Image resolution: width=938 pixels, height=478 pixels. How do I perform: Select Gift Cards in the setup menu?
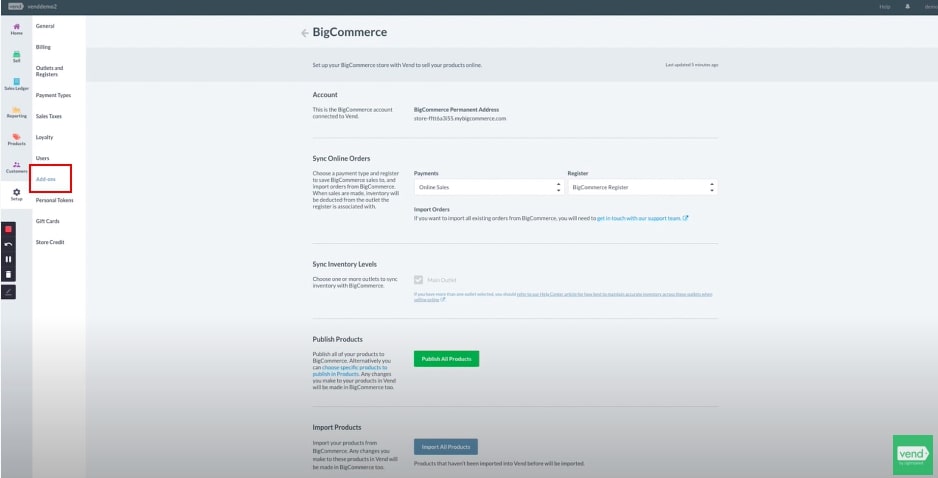(48, 221)
